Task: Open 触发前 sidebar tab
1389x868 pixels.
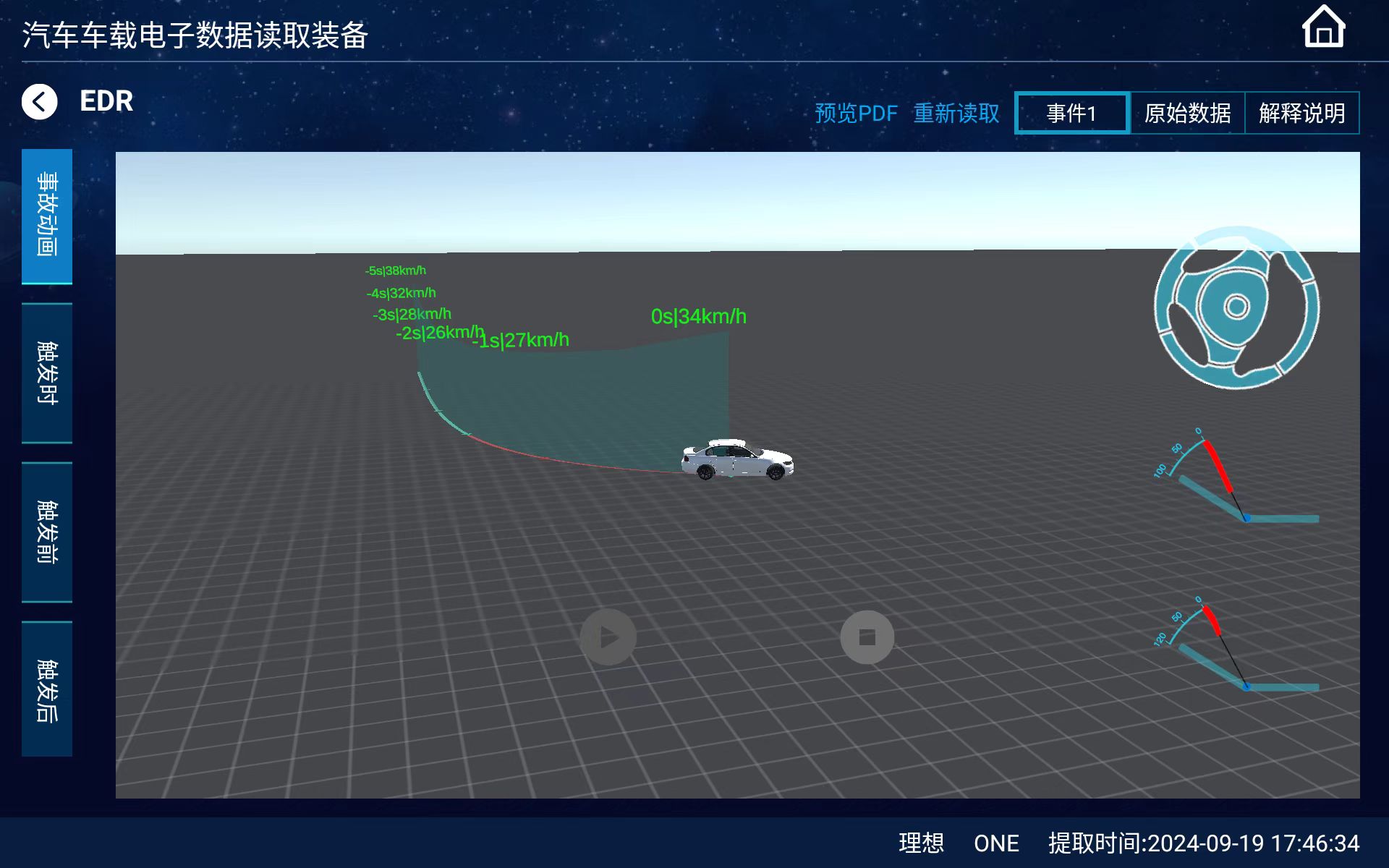Action: click(47, 532)
